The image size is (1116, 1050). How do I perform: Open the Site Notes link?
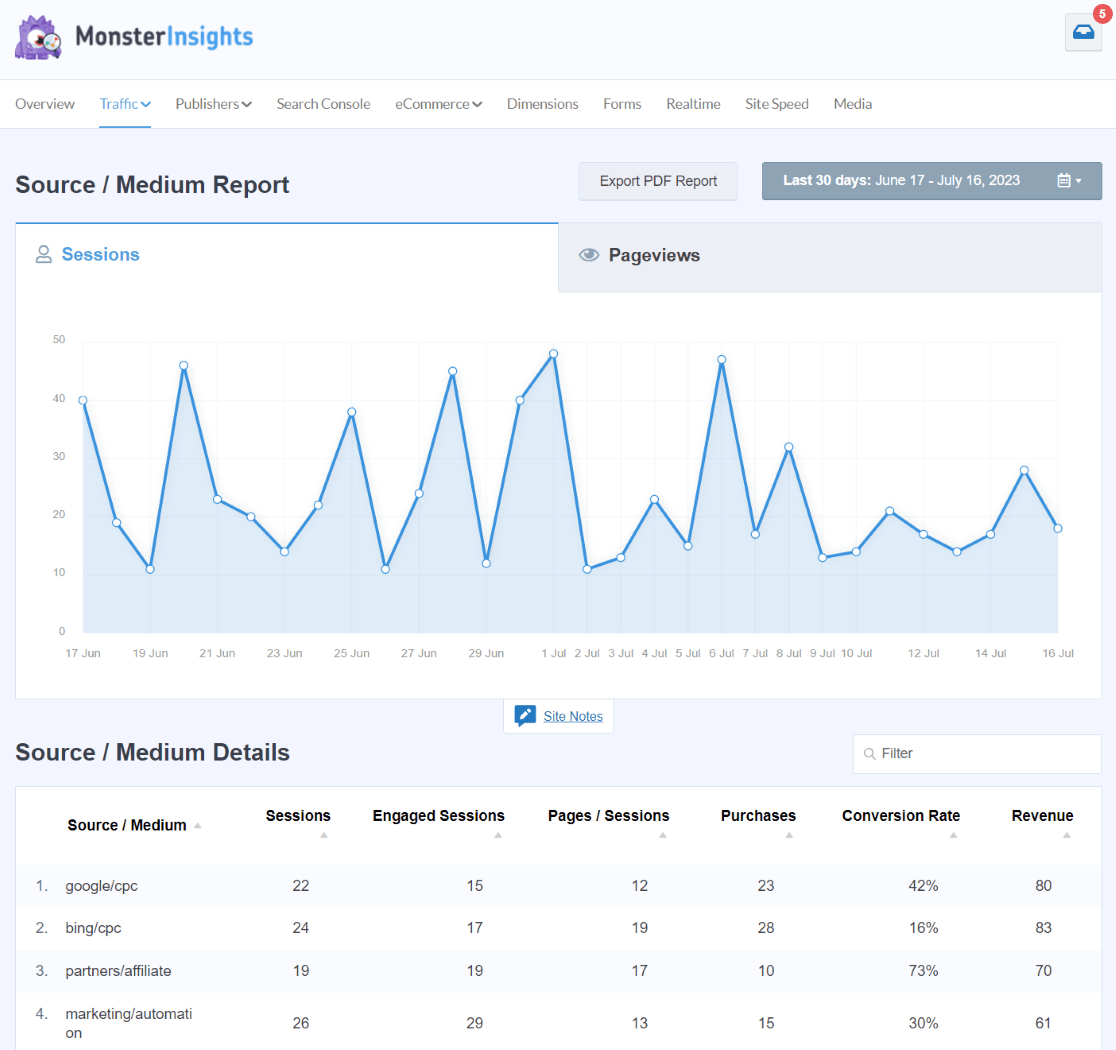click(574, 716)
